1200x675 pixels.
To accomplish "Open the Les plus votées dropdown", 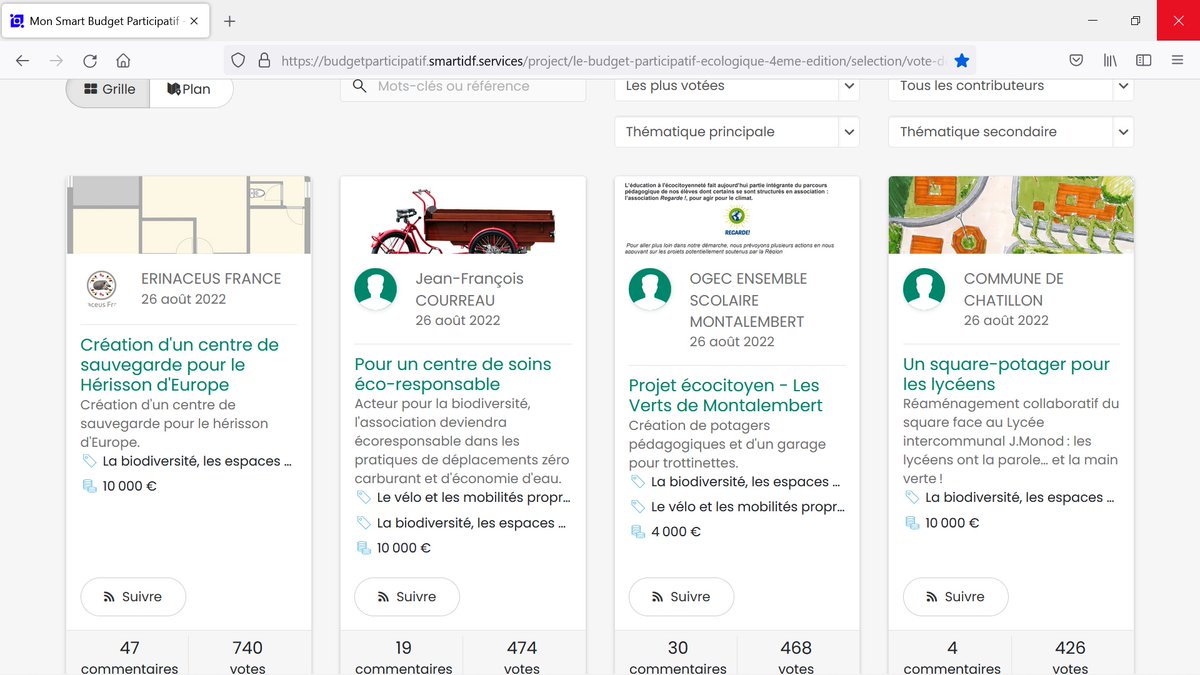I will click(x=736, y=87).
